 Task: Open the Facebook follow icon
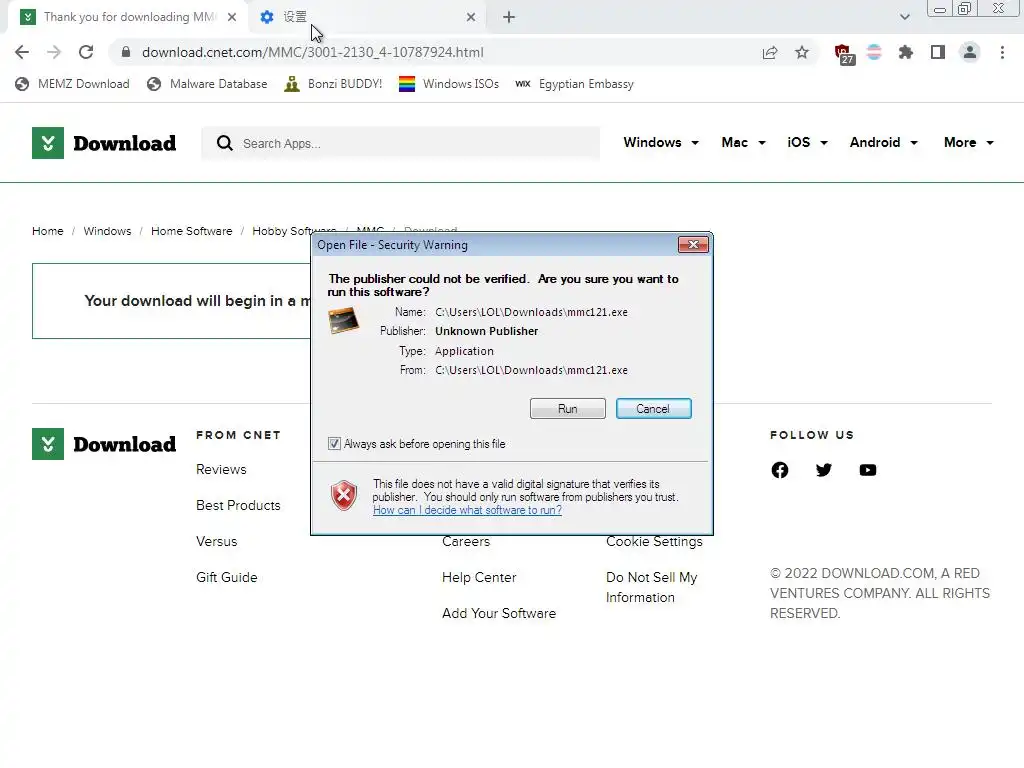pyautogui.click(x=780, y=470)
